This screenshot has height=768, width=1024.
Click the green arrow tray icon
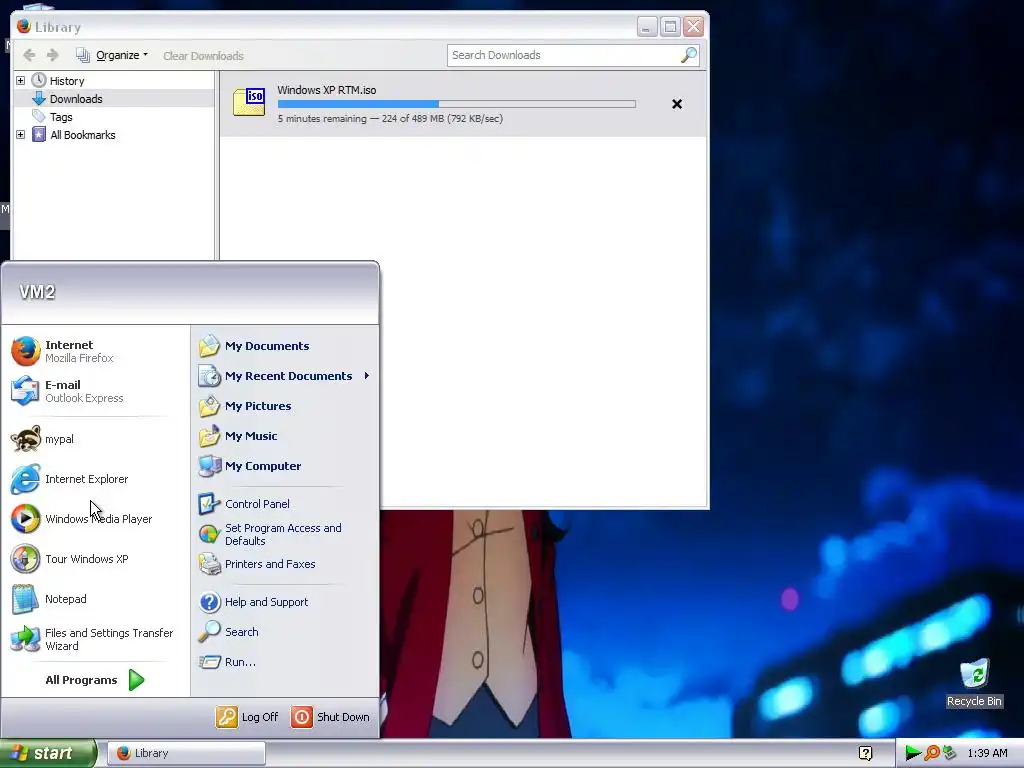pos(913,753)
